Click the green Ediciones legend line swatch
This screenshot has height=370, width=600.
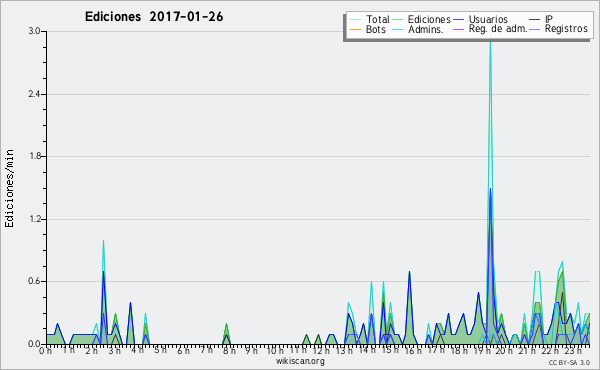(398, 19)
